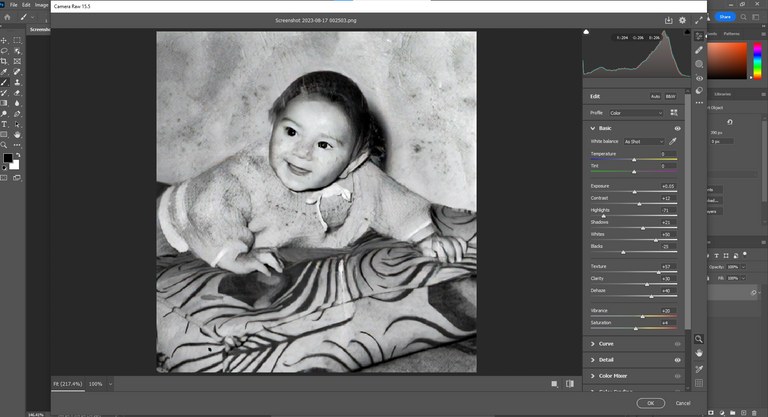Open the Camera Raw preferences gear

pos(682,20)
